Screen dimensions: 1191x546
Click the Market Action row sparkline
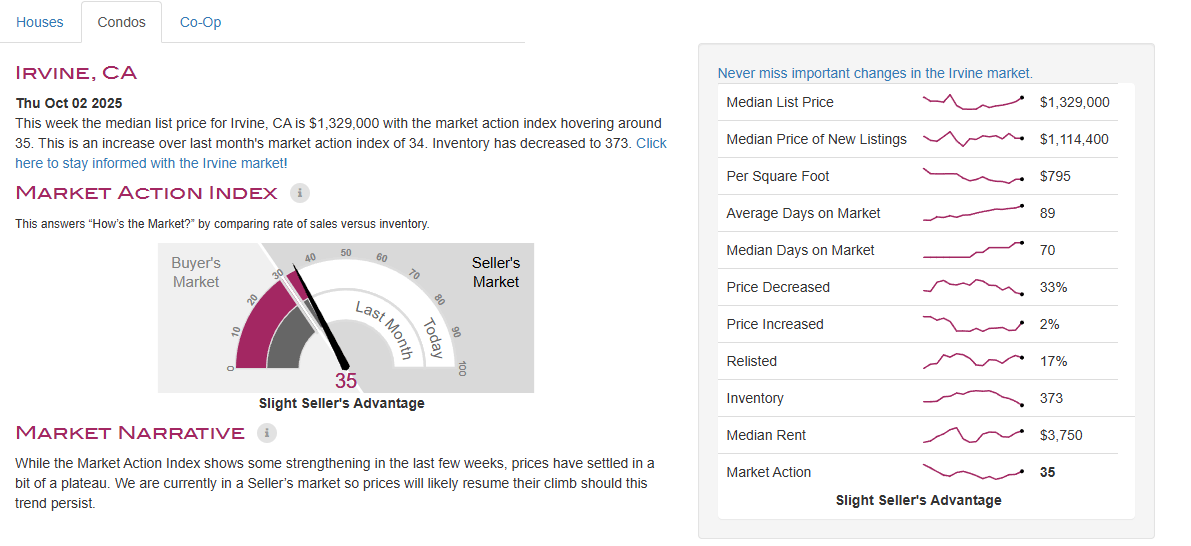coord(972,472)
